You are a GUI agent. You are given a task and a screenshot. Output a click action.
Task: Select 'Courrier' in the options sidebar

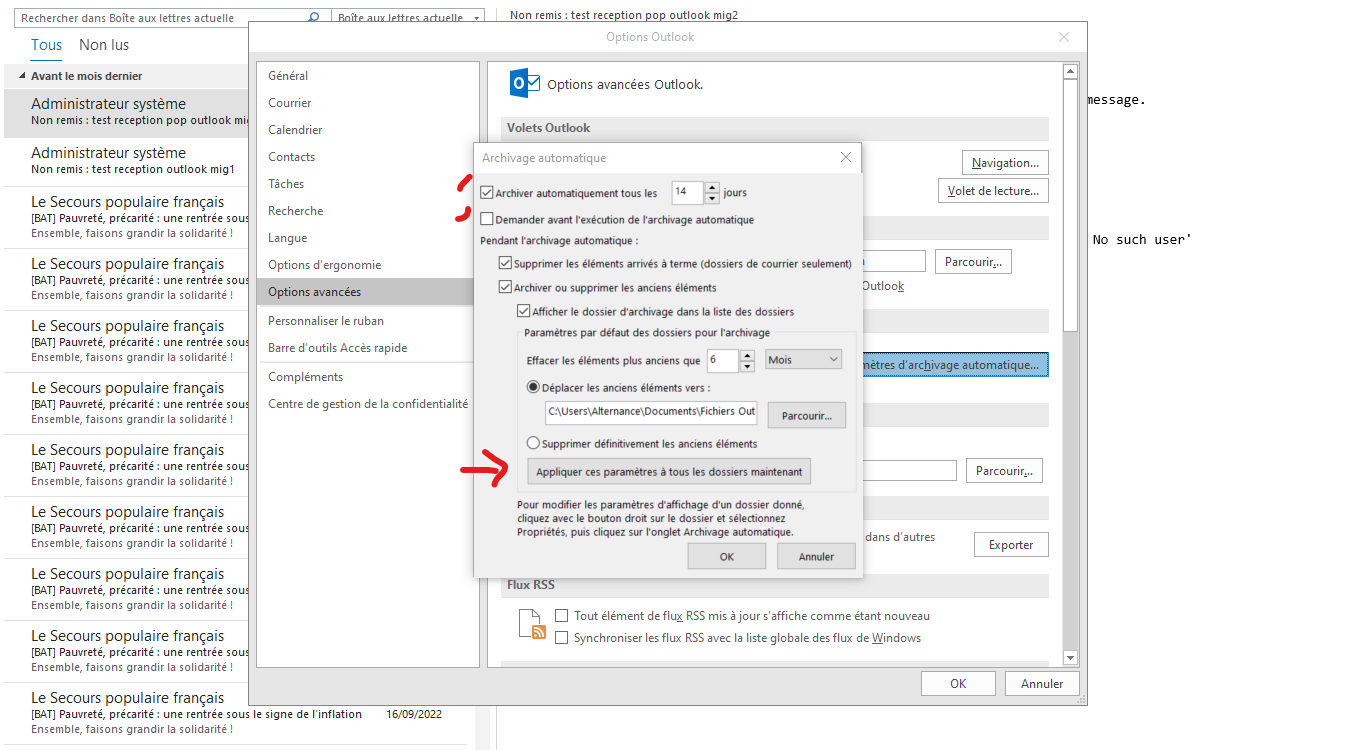(290, 103)
